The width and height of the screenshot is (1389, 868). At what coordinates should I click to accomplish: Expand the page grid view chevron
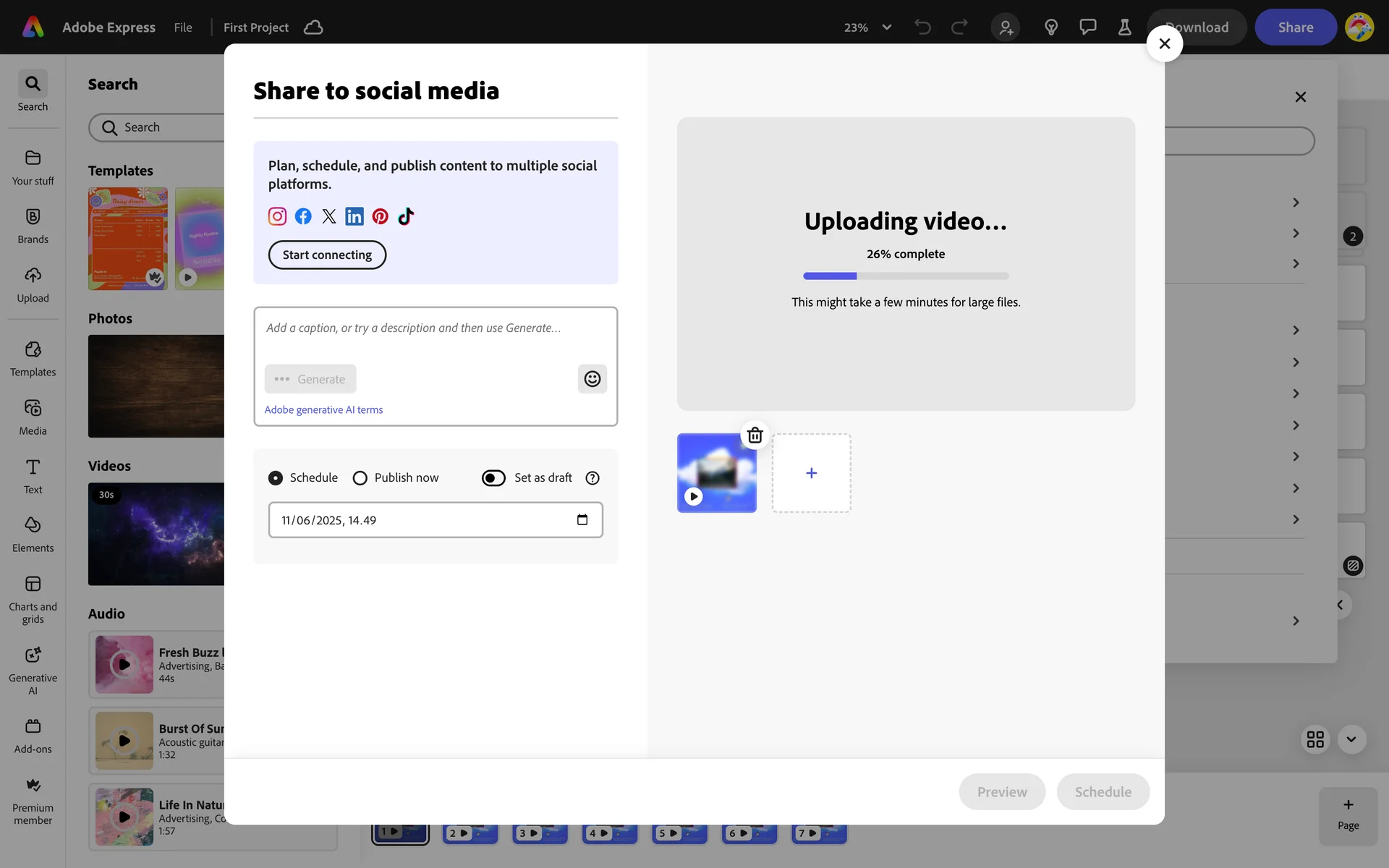coord(1351,739)
